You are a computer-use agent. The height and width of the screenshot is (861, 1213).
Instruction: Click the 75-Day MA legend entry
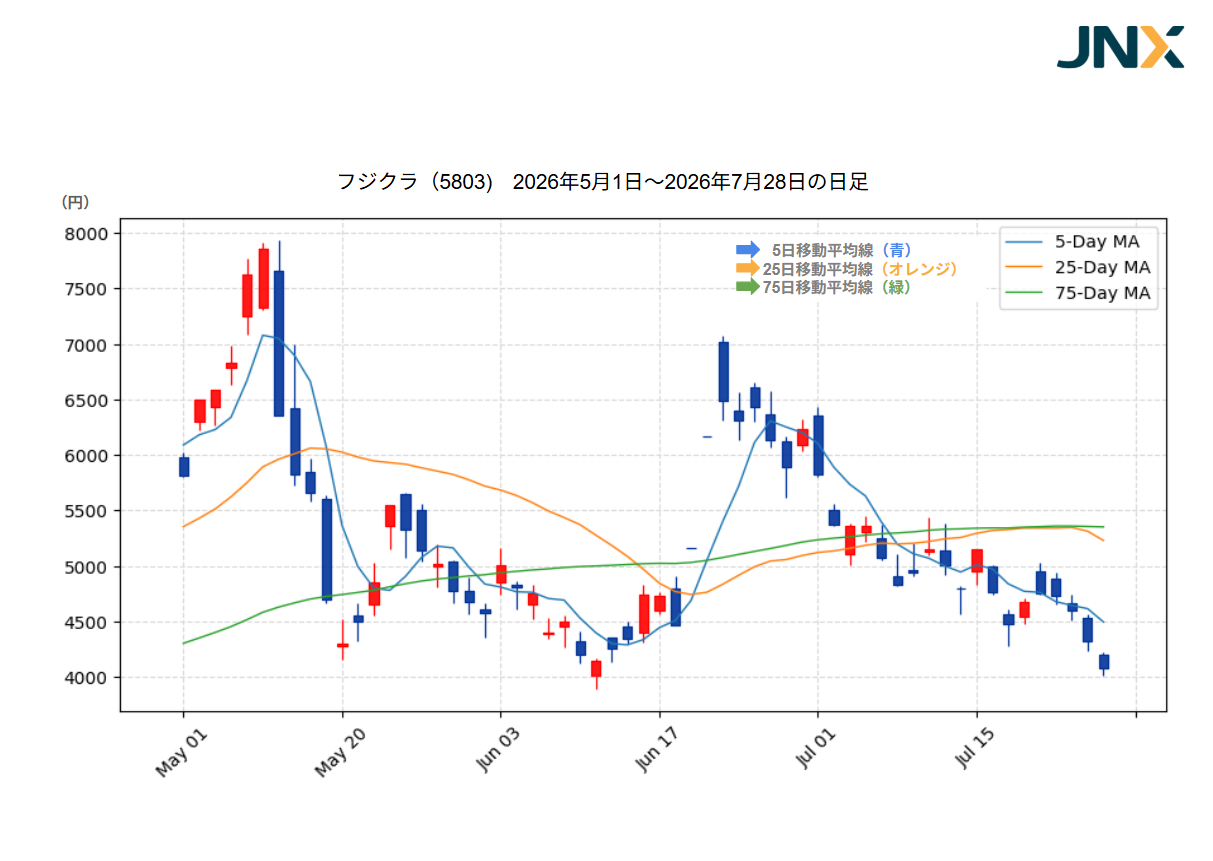coord(1078,293)
